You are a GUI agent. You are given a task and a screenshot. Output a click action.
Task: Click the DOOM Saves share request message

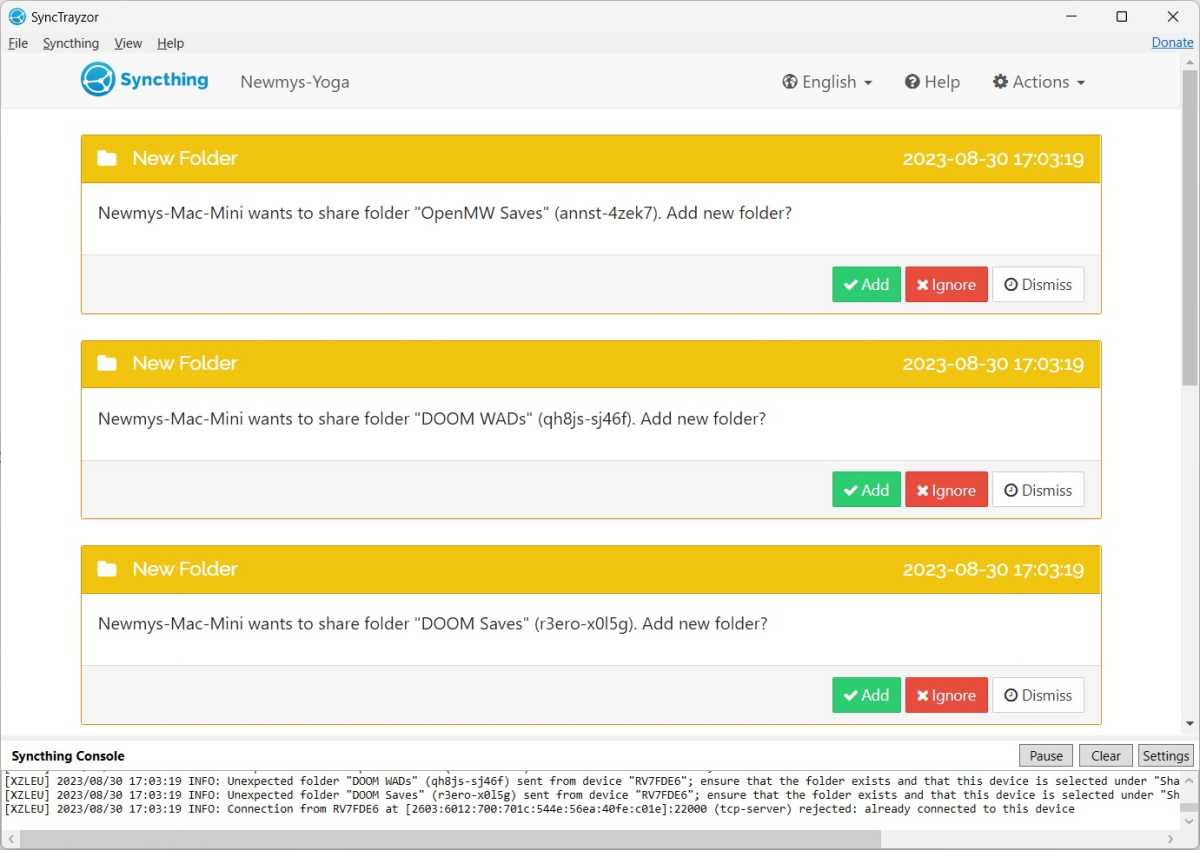(x=433, y=623)
